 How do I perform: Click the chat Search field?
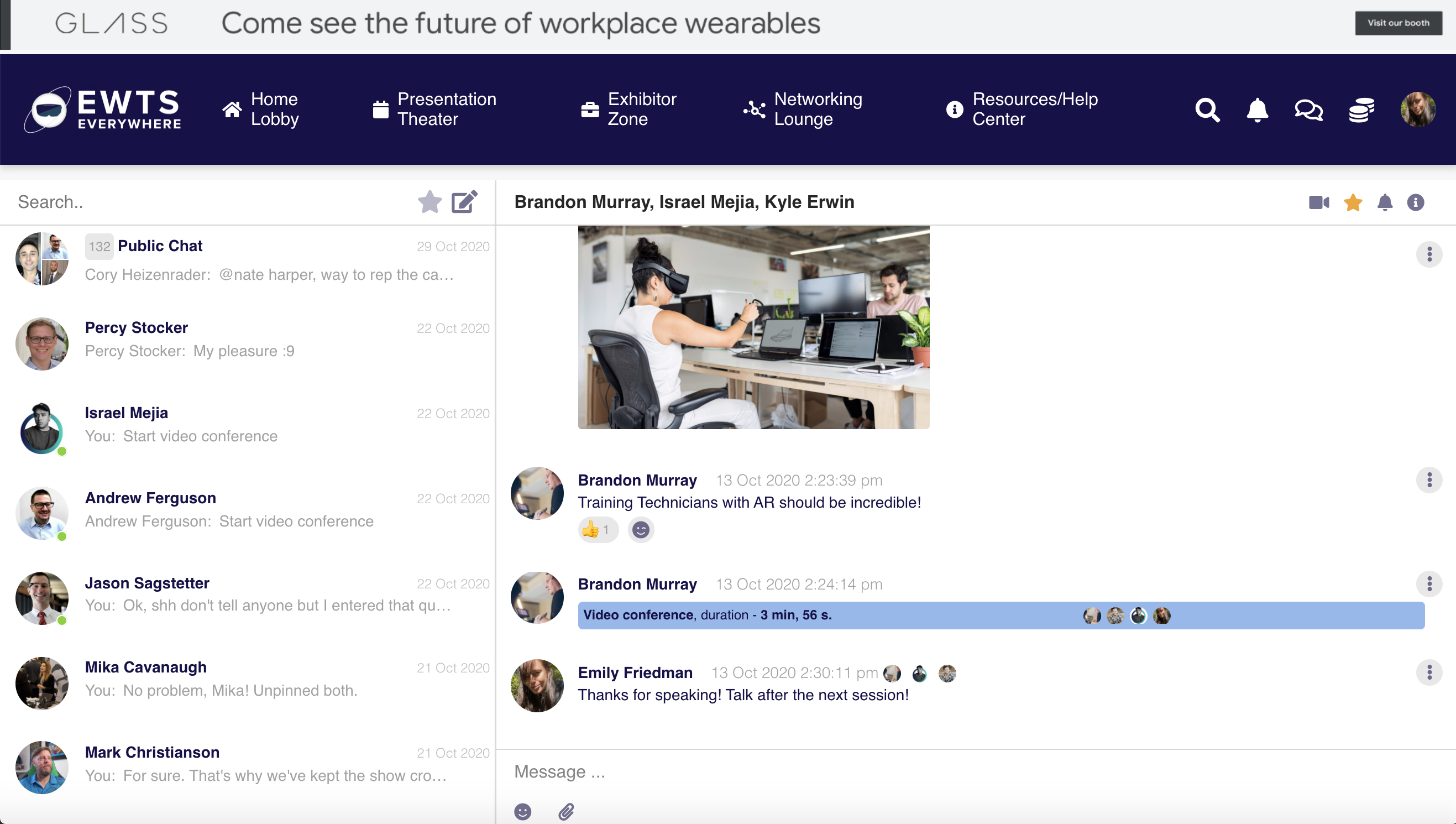tap(210, 202)
